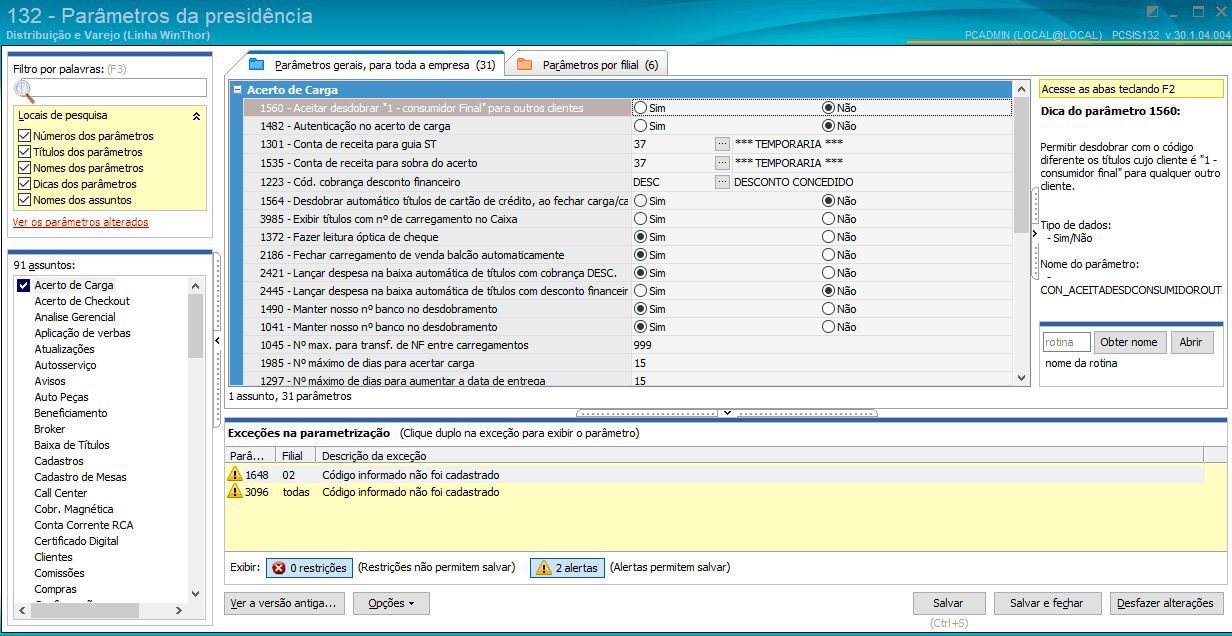Click the folder icon on Parâmetros gerais tab
1232x636 pixels.
point(256,64)
